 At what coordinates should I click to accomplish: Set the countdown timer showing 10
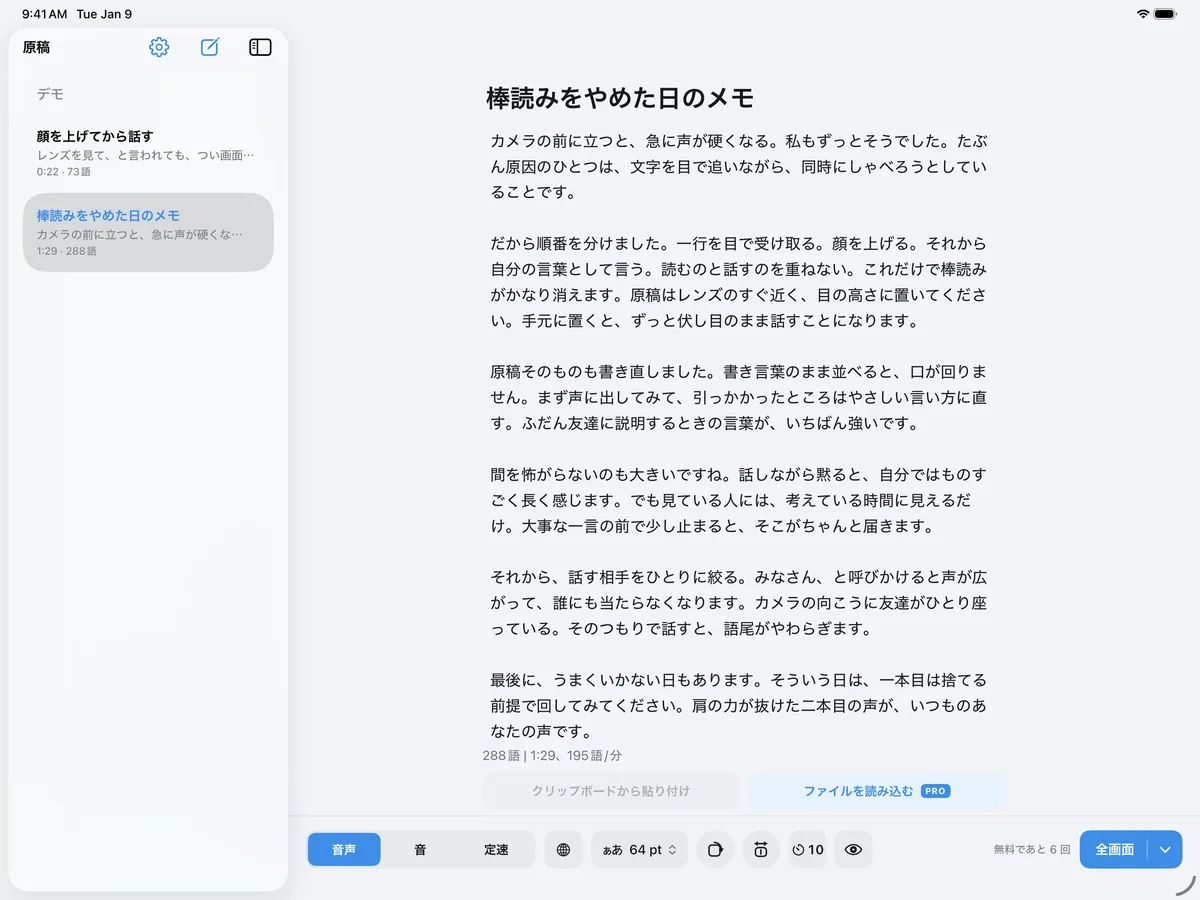click(807, 850)
